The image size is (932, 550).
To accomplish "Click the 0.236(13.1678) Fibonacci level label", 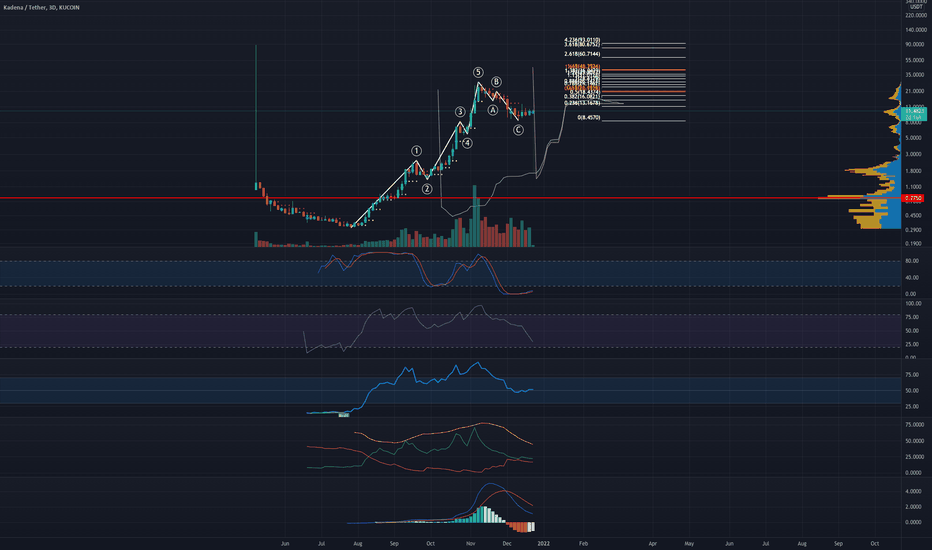I will pyautogui.click(x=582, y=103).
